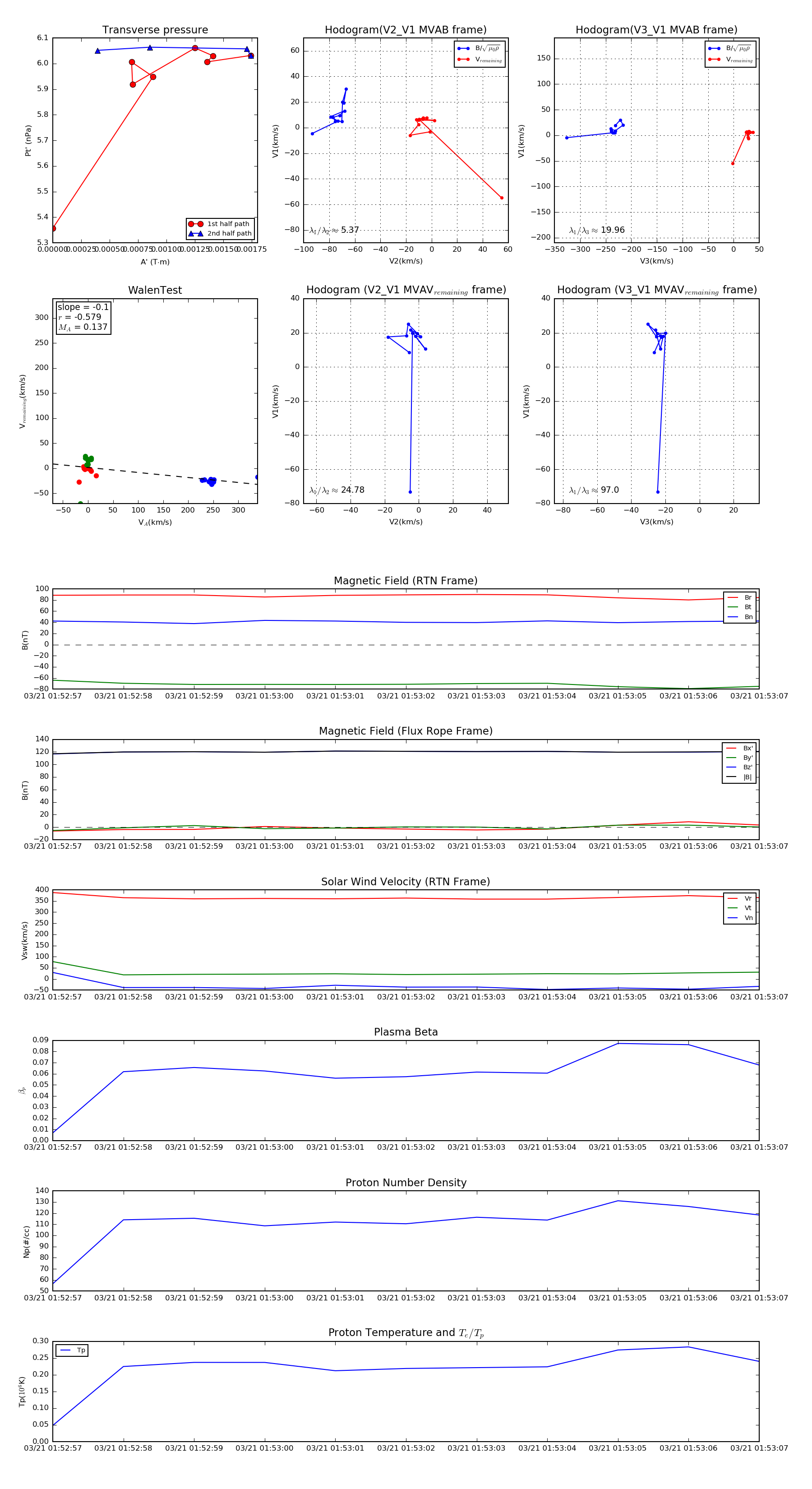Click the "Tp(10^6K)" y-axis label
Screen dimensions: 812x1489
point(22,1392)
